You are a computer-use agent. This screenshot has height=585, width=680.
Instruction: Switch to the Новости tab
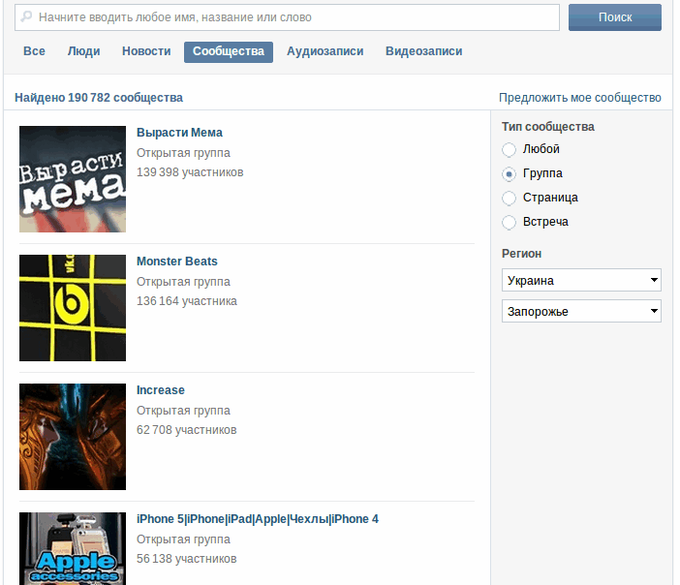pyautogui.click(x=146, y=52)
